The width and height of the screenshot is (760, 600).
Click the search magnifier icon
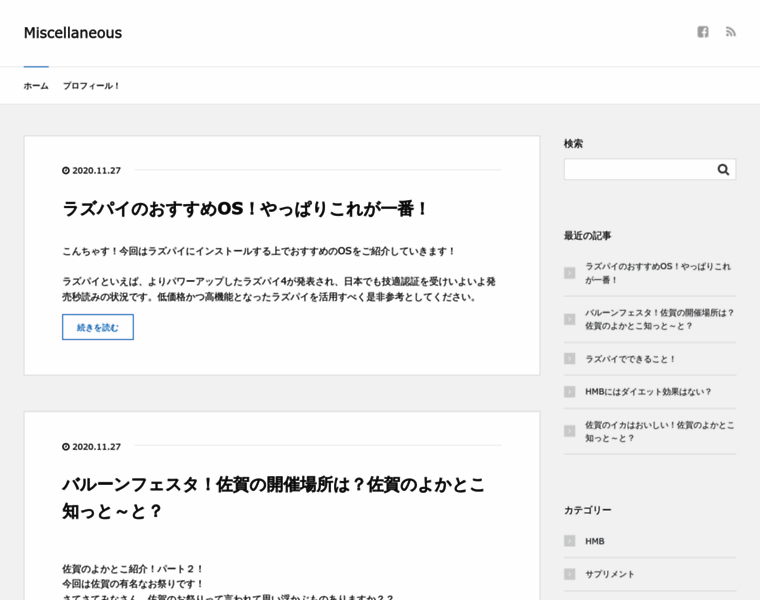click(x=723, y=170)
